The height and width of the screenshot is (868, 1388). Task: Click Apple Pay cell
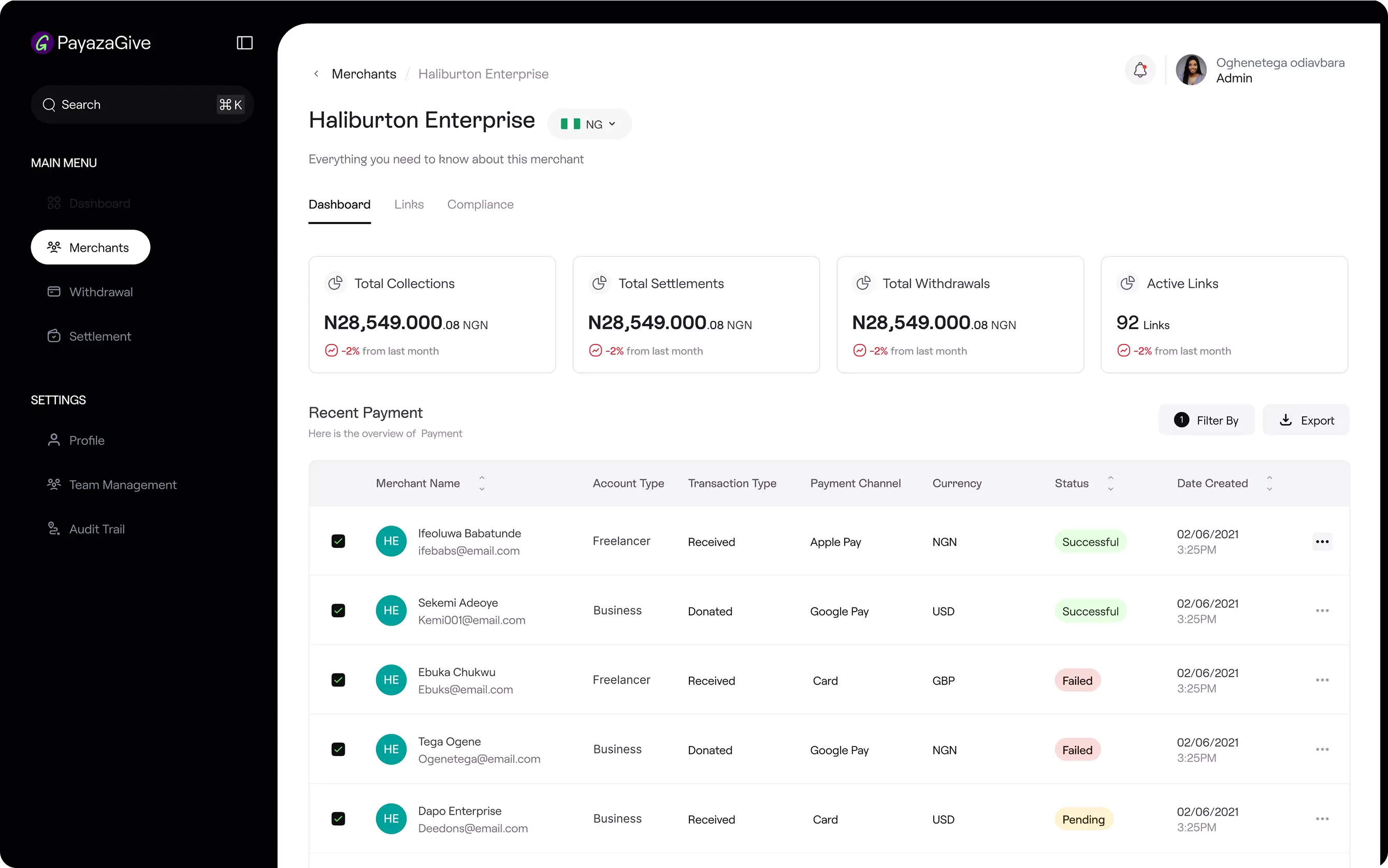pyautogui.click(x=836, y=542)
